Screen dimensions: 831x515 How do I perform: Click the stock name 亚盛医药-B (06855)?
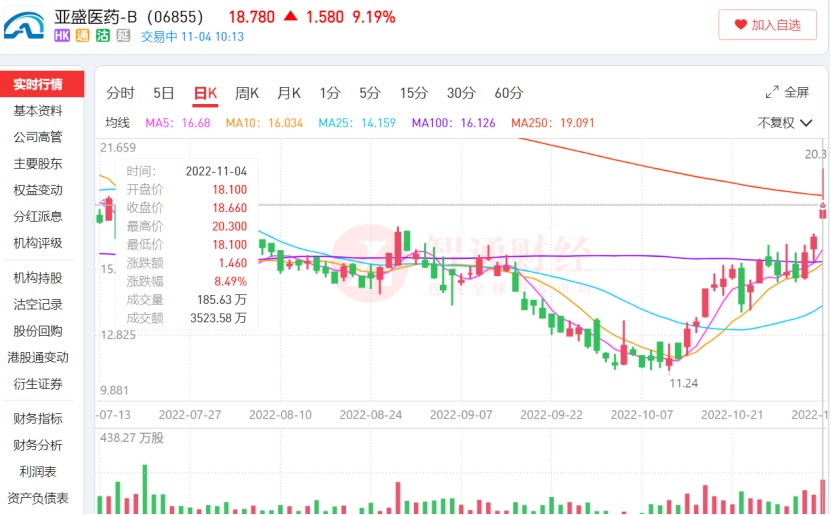point(129,16)
